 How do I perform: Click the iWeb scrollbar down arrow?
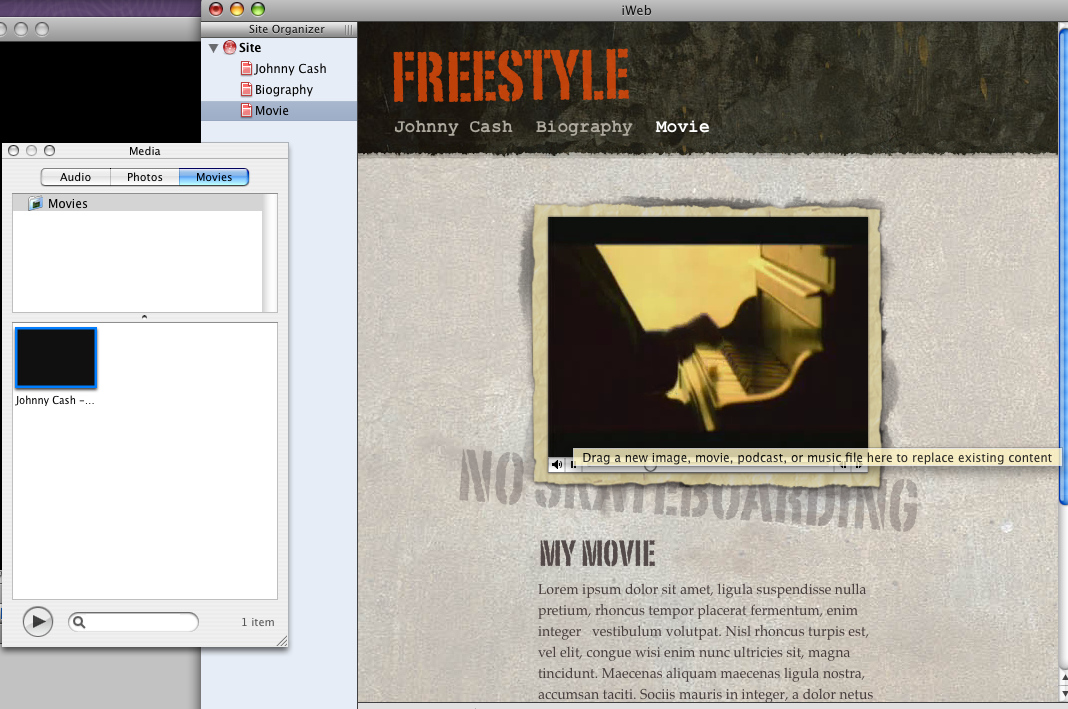click(x=1064, y=693)
